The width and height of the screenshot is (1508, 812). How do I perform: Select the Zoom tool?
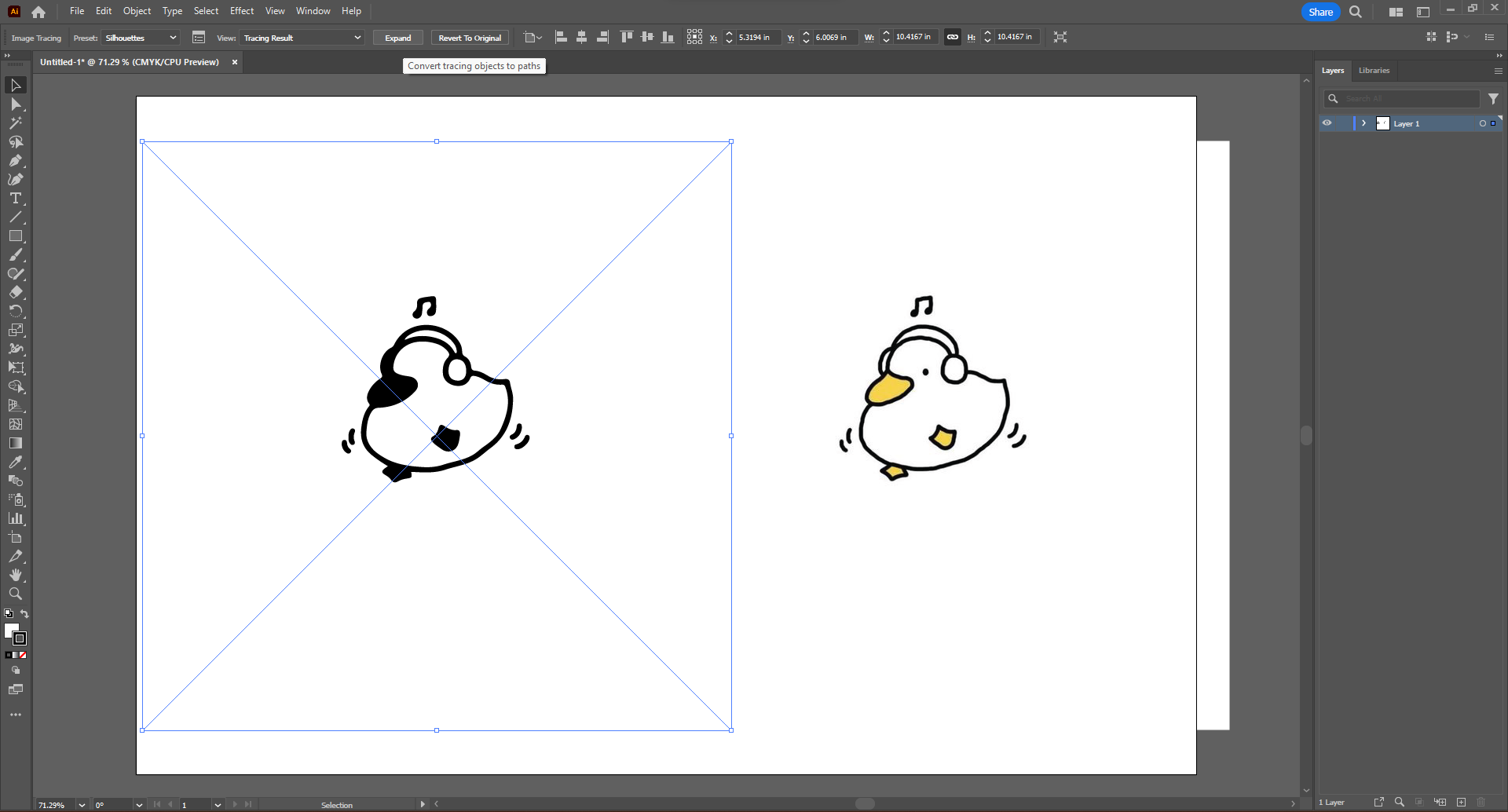[x=16, y=594]
